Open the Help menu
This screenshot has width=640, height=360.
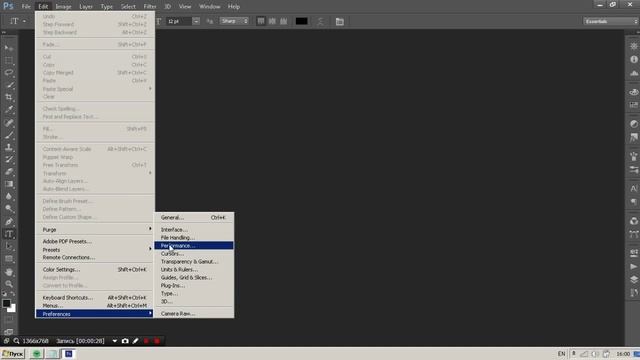(x=234, y=7)
